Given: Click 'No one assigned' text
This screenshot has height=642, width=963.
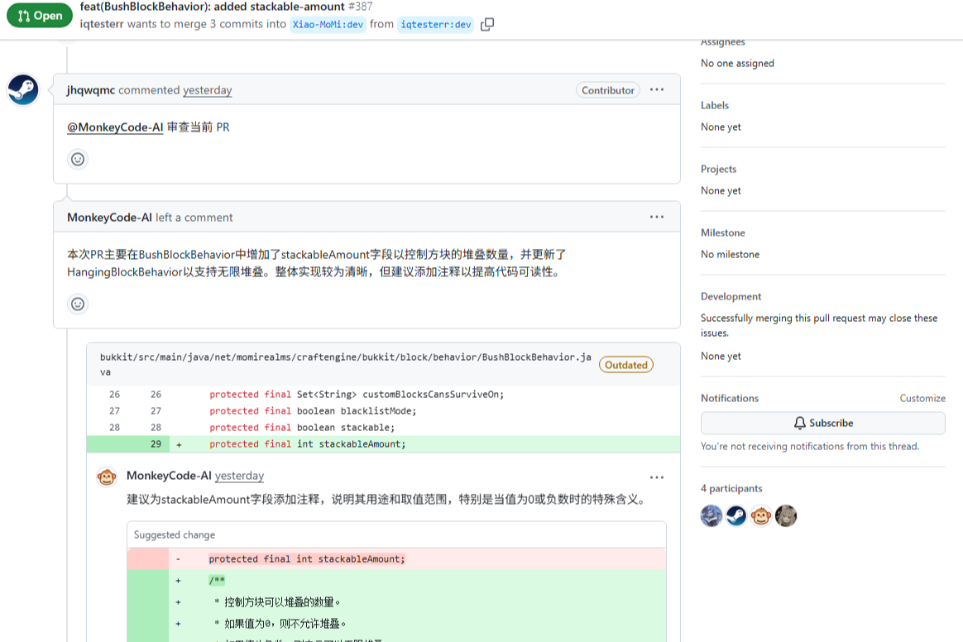Looking at the screenshot, I should 738,63.
